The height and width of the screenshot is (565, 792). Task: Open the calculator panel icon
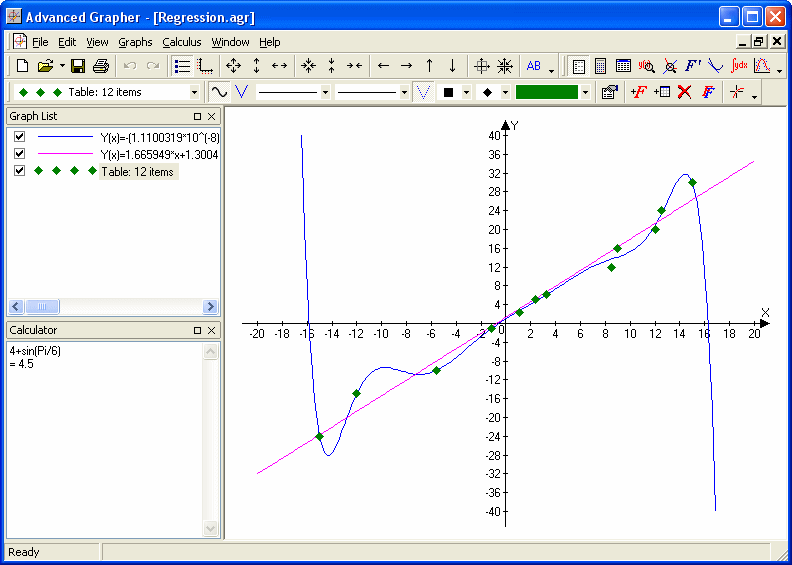pos(601,66)
